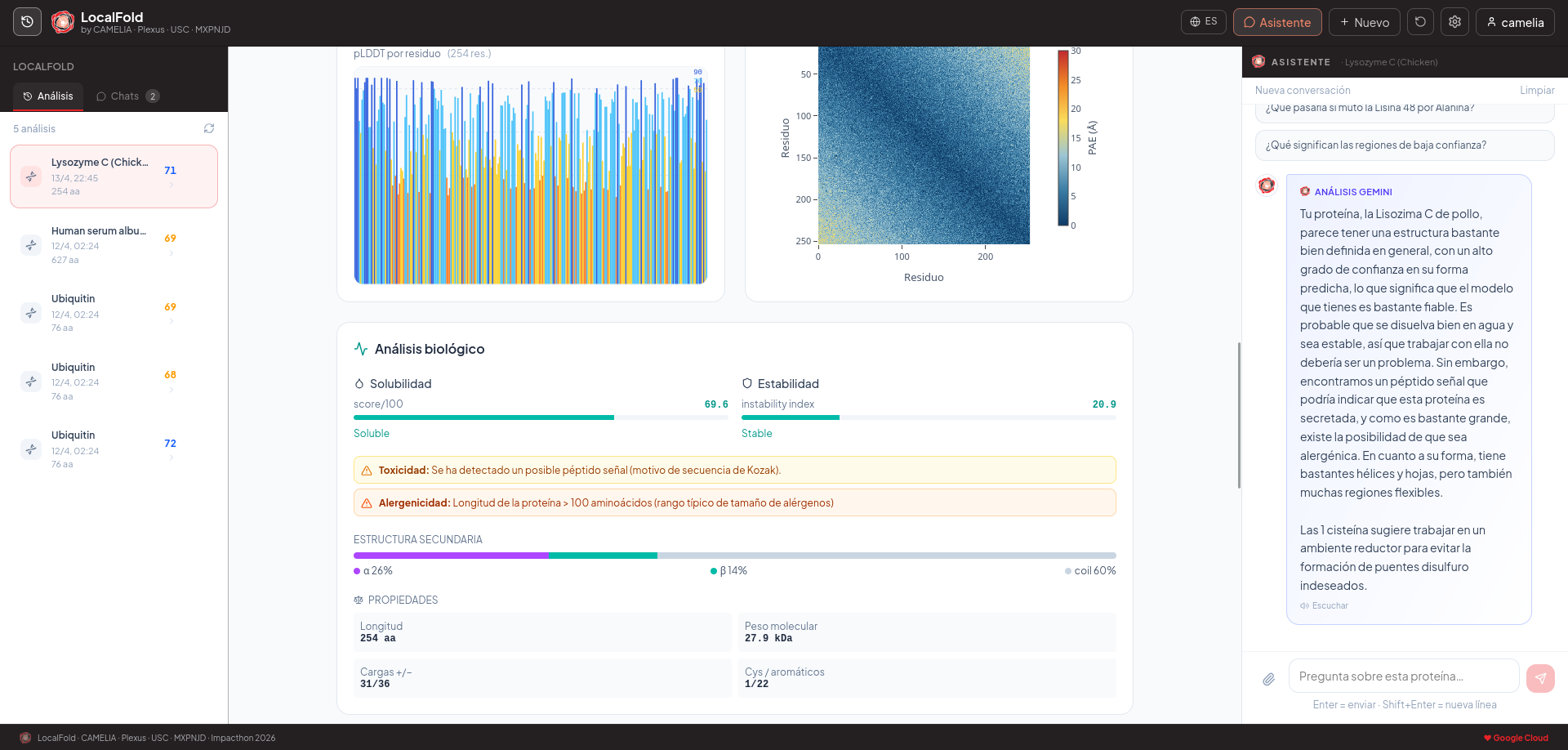Switch language with the ES button
1568x750 pixels.
(x=1204, y=22)
